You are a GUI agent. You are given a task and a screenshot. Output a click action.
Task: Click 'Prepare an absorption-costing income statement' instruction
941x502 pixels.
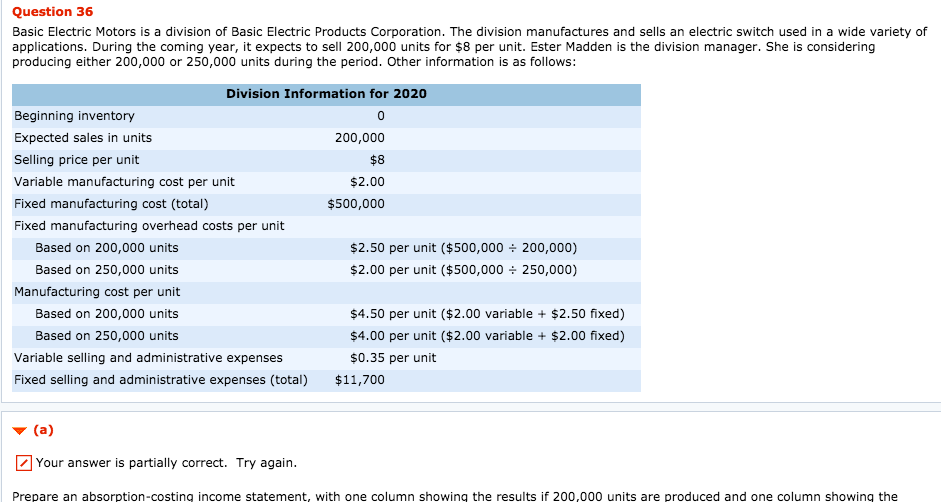pos(454,496)
